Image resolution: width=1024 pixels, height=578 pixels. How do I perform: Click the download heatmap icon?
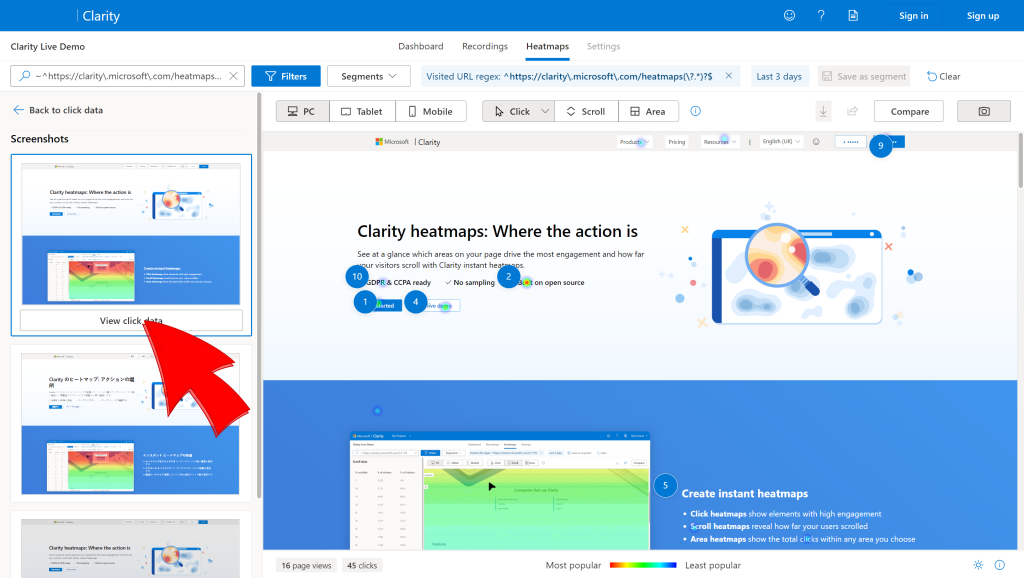824,112
